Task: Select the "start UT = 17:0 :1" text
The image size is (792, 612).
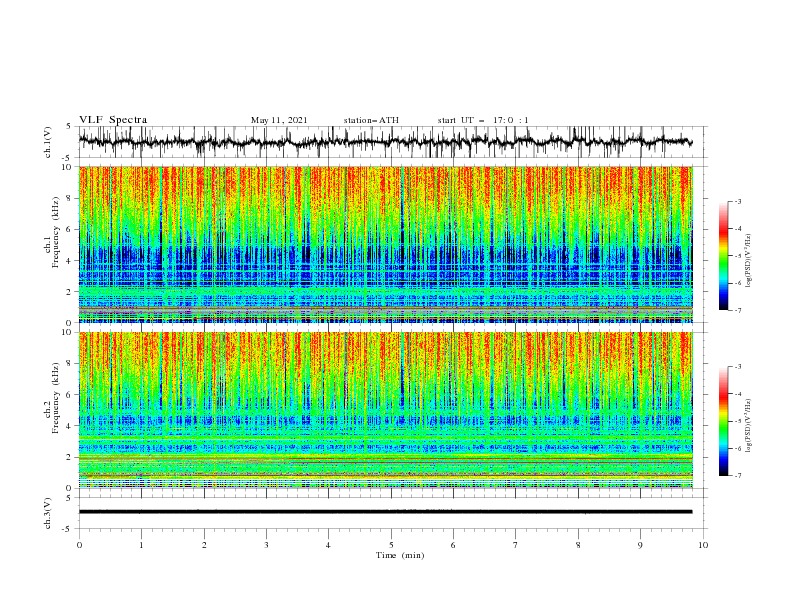Action: (483, 120)
